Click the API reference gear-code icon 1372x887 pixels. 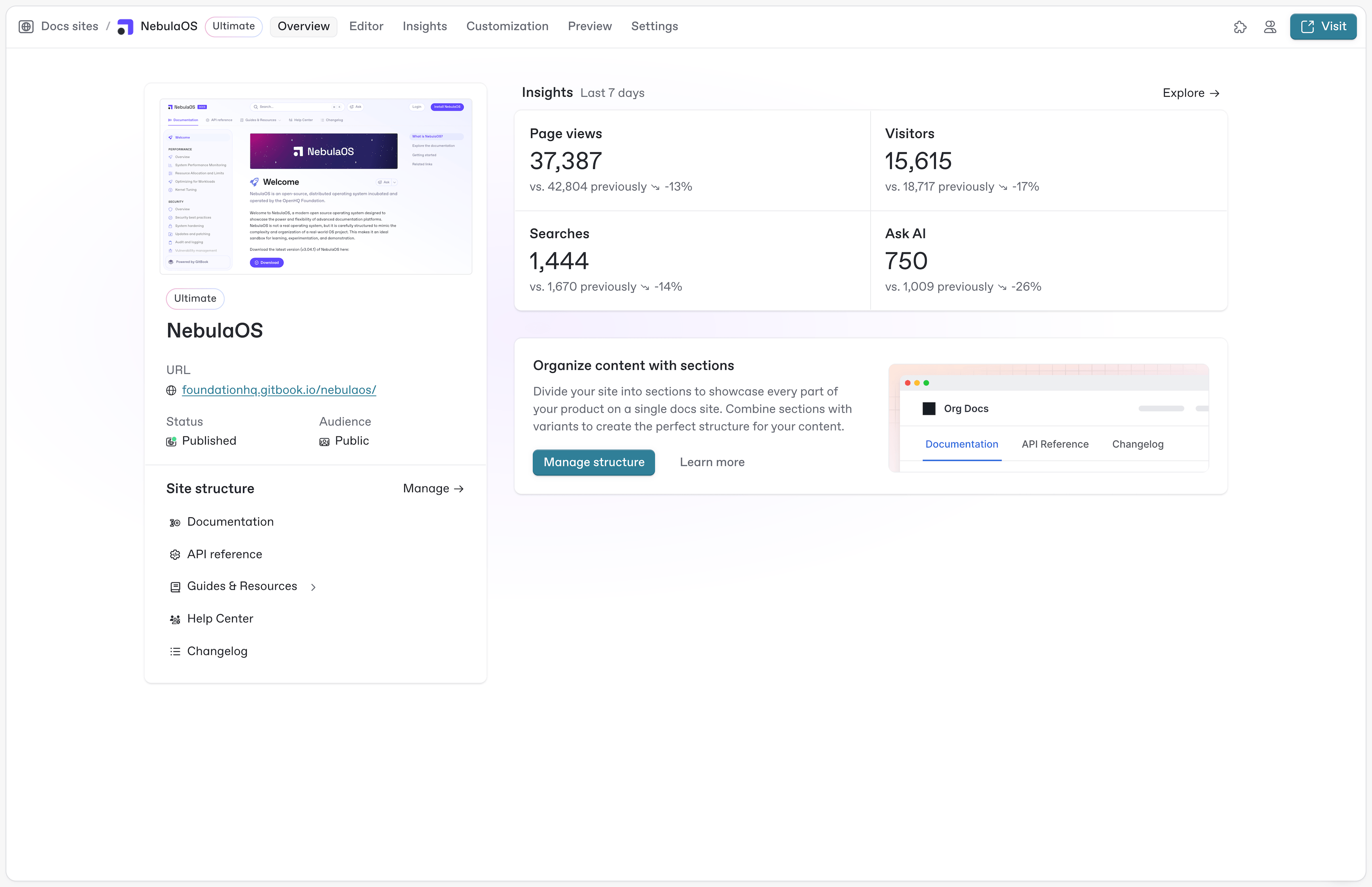point(175,554)
